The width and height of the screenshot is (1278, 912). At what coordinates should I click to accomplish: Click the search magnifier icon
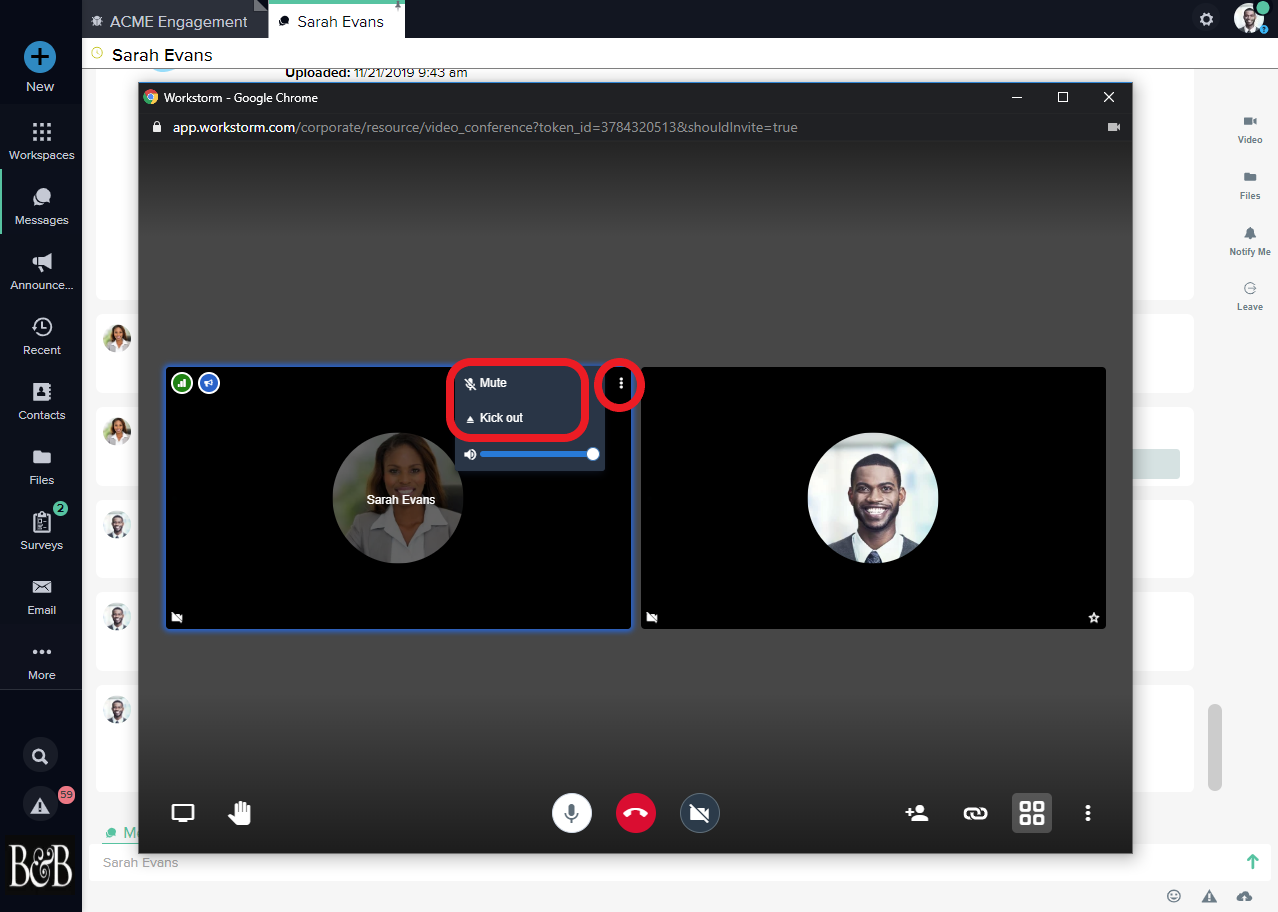pos(40,756)
